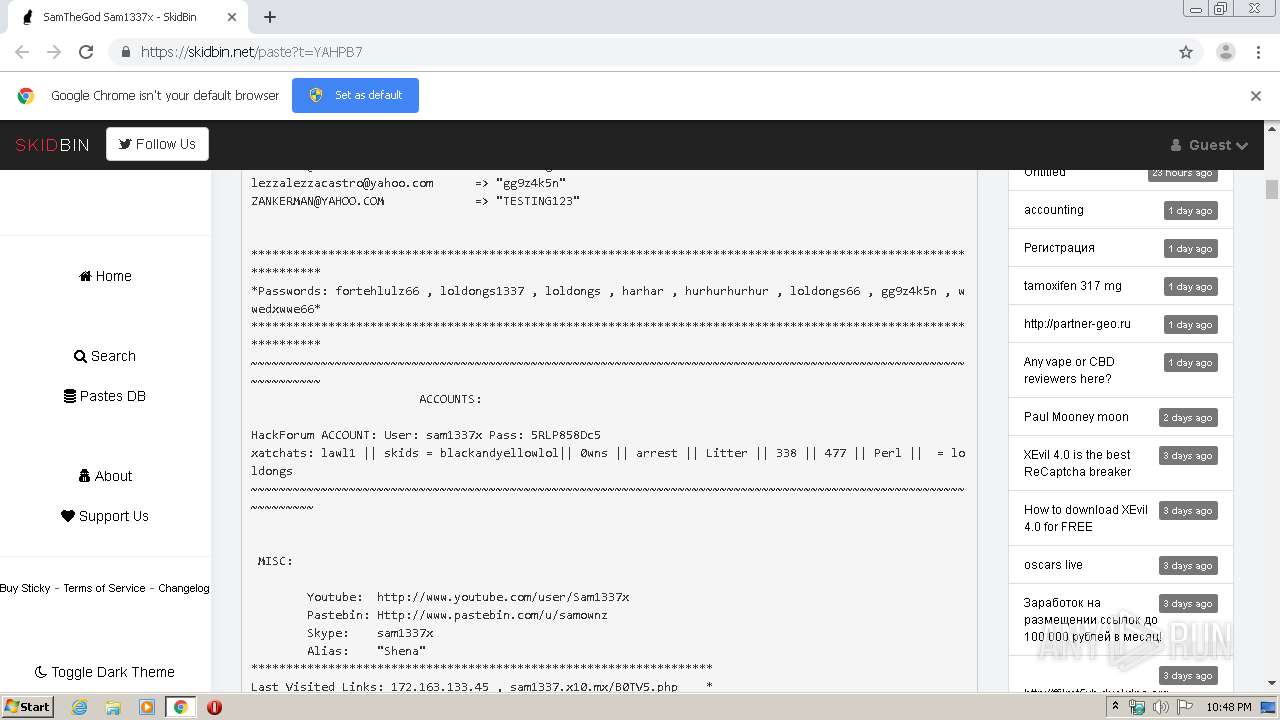The width and height of the screenshot is (1280, 720).
Task: Click the 1 day ago badge beside accounting
Action: point(1191,211)
